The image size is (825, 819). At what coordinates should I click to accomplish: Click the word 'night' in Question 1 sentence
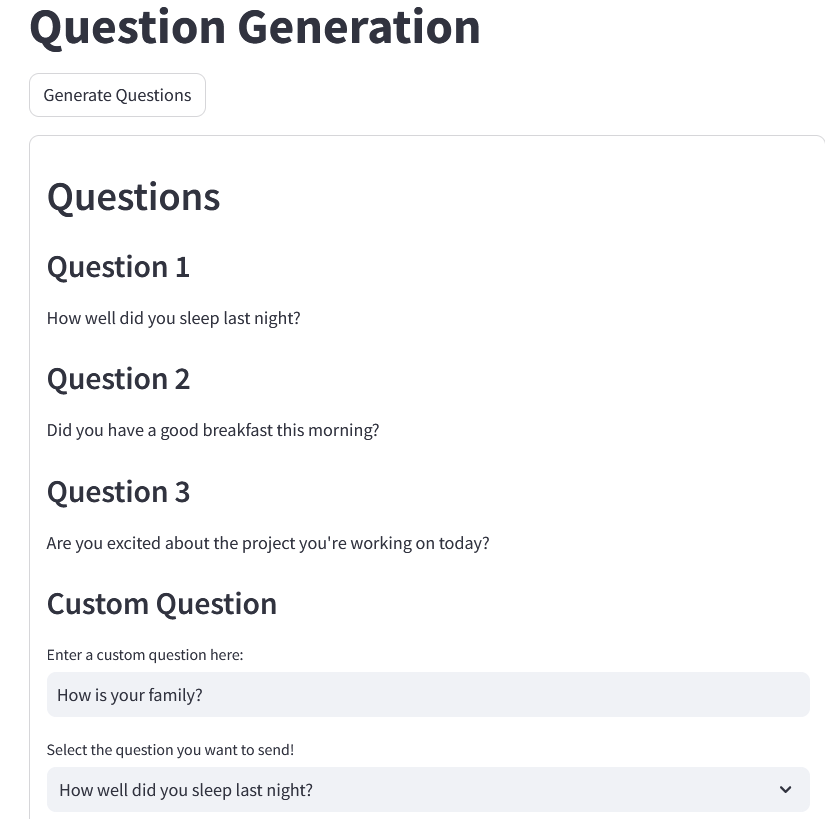(274, 318)
